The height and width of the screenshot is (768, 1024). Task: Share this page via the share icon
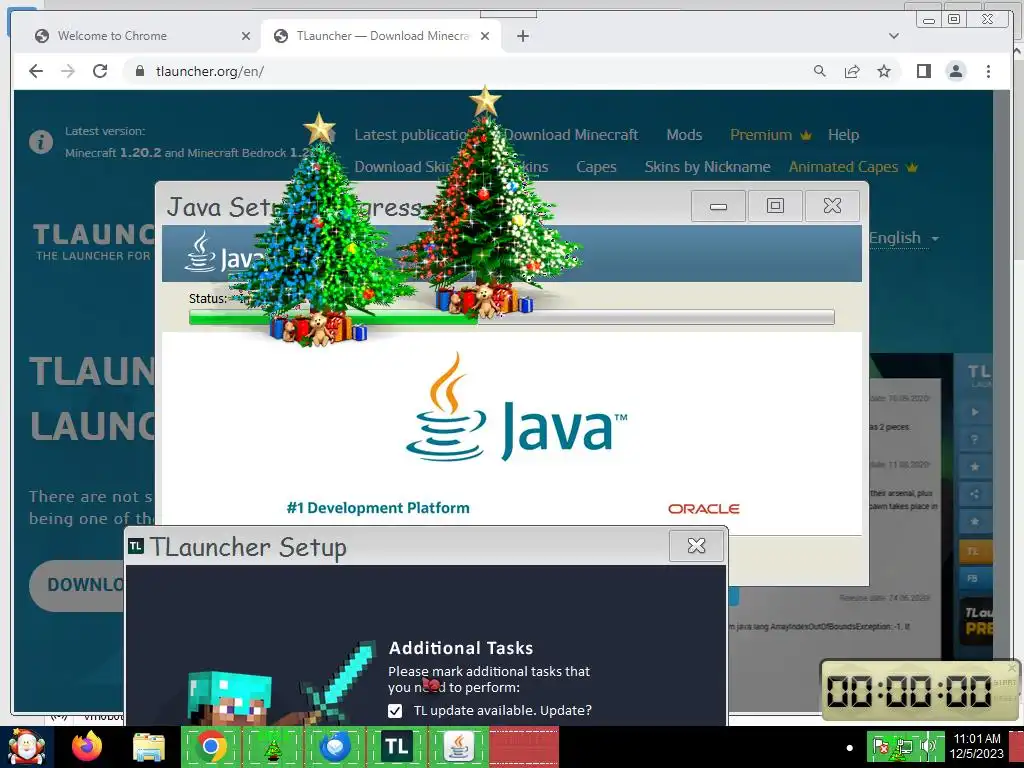[x=852, y=71]
